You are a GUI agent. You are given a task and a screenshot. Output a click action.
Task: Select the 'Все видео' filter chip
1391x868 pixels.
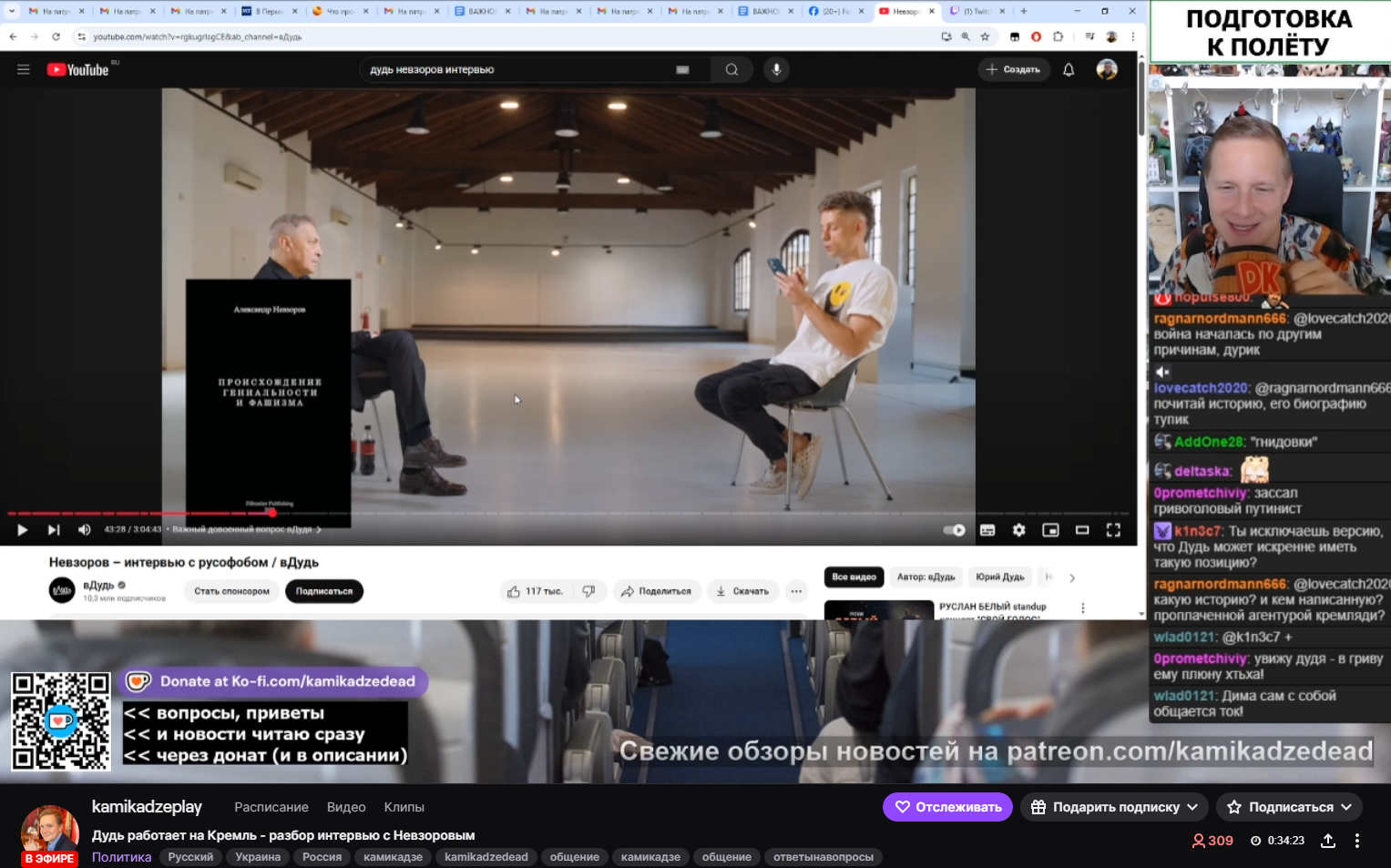[854, 577]
